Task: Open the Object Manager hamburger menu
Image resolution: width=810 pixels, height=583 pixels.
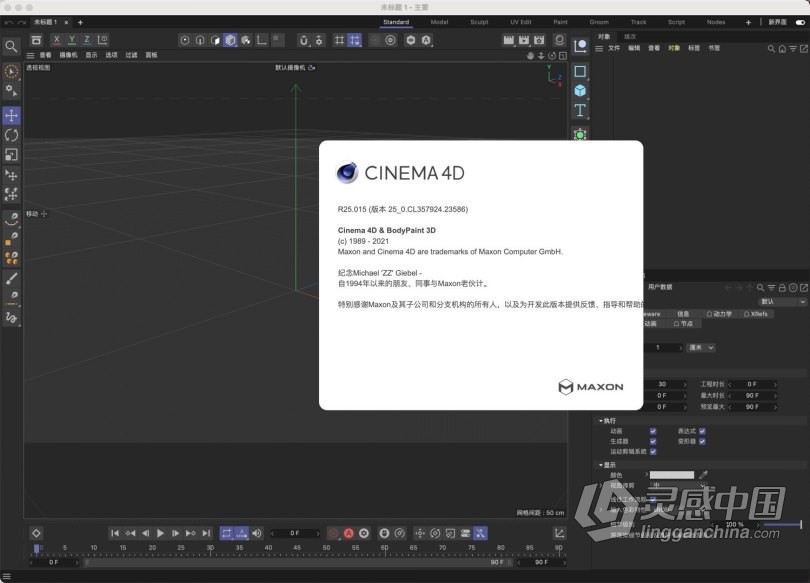Action: (x=599, y=49)
